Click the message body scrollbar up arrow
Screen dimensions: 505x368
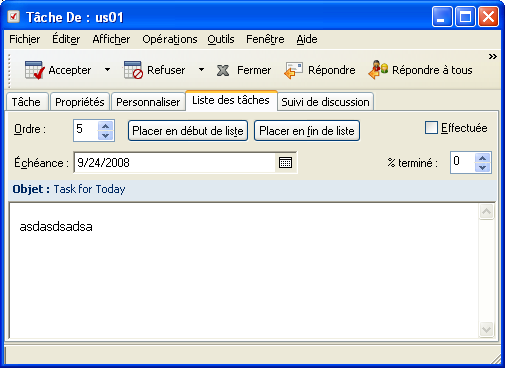pyautogui.click(x=486, y=211)
